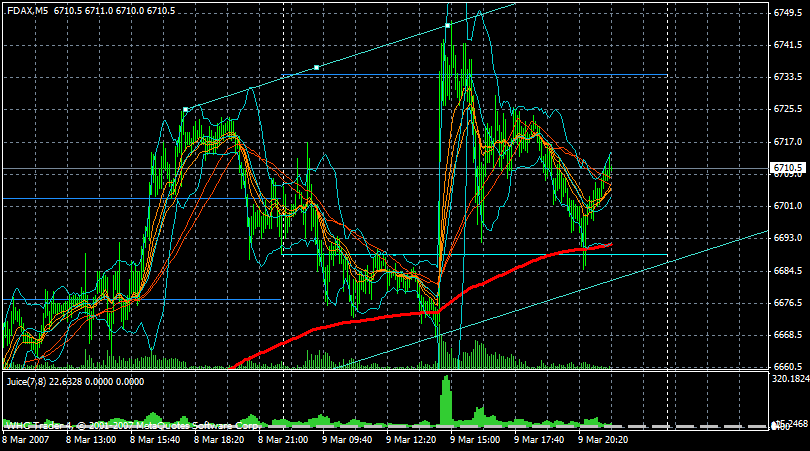810x451 pixels.
Task: Click the 9 Mar 15:00 time label
Action: point(475,440)
